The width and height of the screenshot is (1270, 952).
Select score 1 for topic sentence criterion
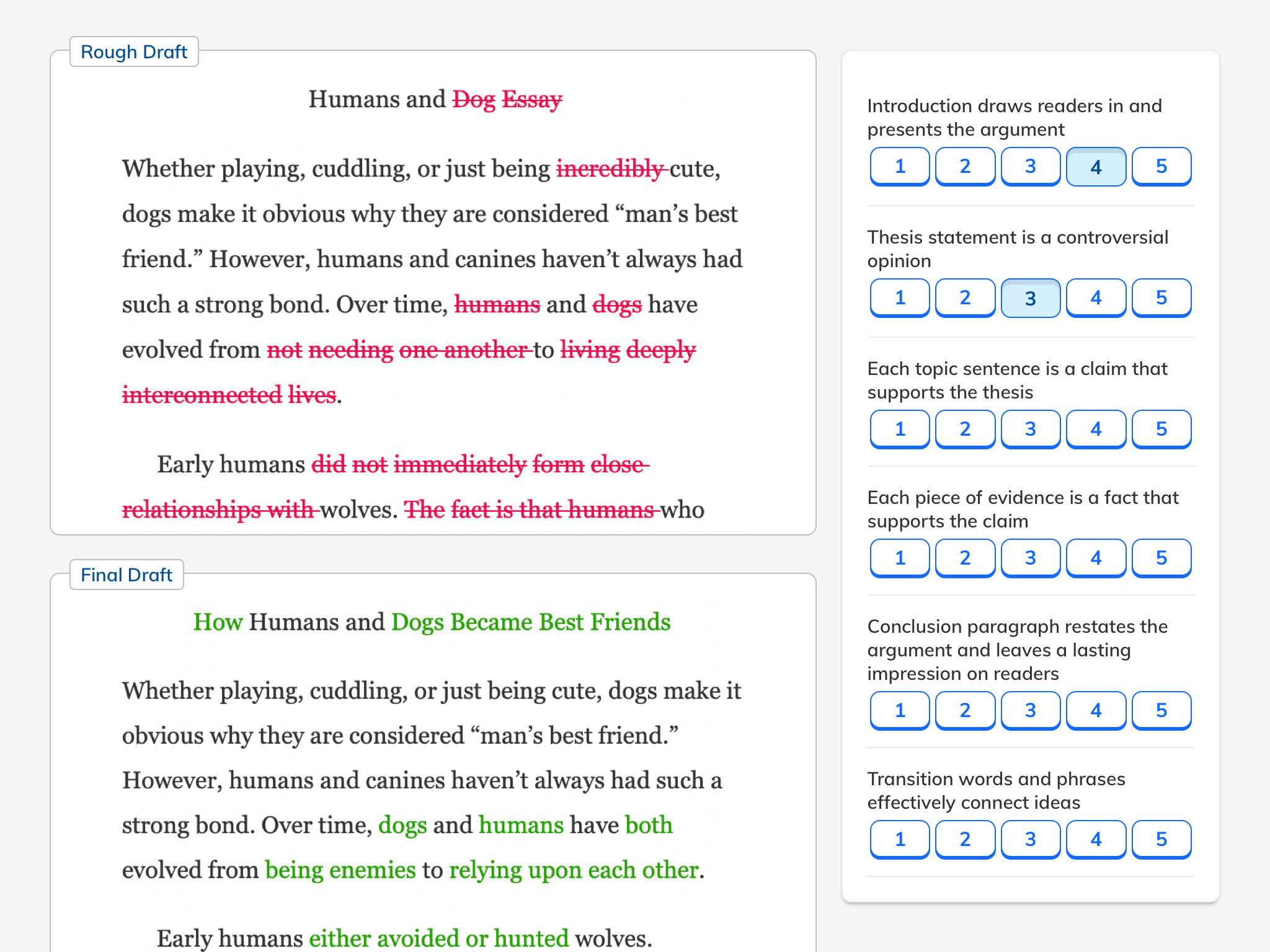(900, 429)
